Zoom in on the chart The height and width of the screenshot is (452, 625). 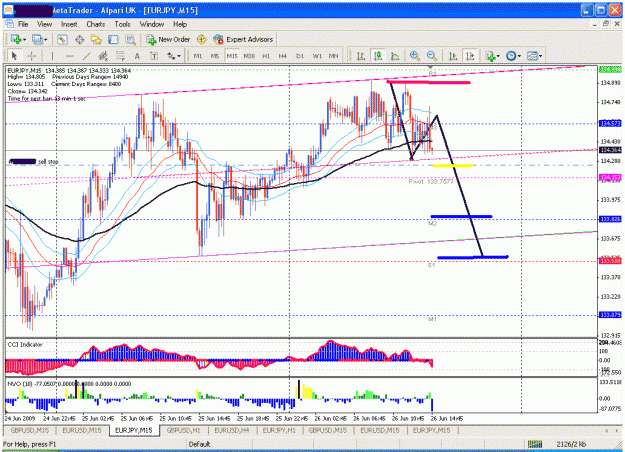pyautogui.click(x=415, y=56)
